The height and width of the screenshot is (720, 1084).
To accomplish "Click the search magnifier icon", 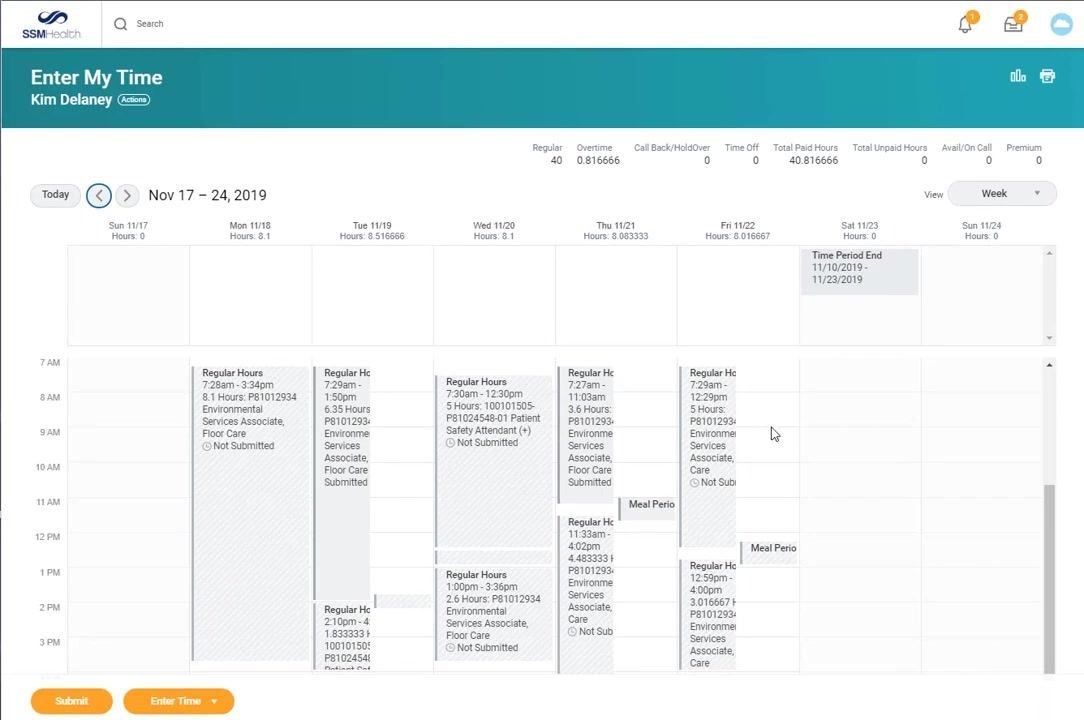I will (x=120, y=24).
